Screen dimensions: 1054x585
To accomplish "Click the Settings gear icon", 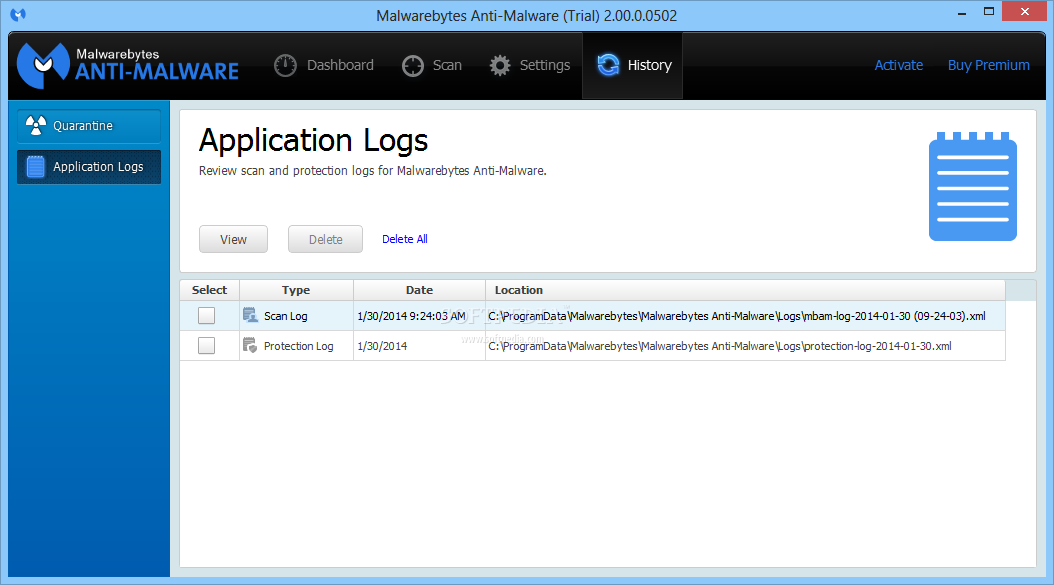I will (500, 65).
